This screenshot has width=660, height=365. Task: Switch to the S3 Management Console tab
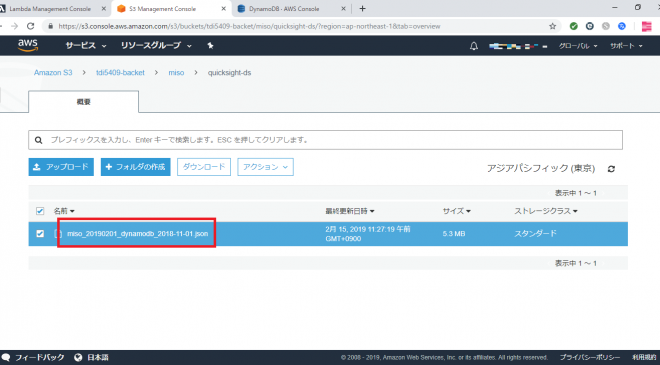pyautogui.click(x=171, y=8)
